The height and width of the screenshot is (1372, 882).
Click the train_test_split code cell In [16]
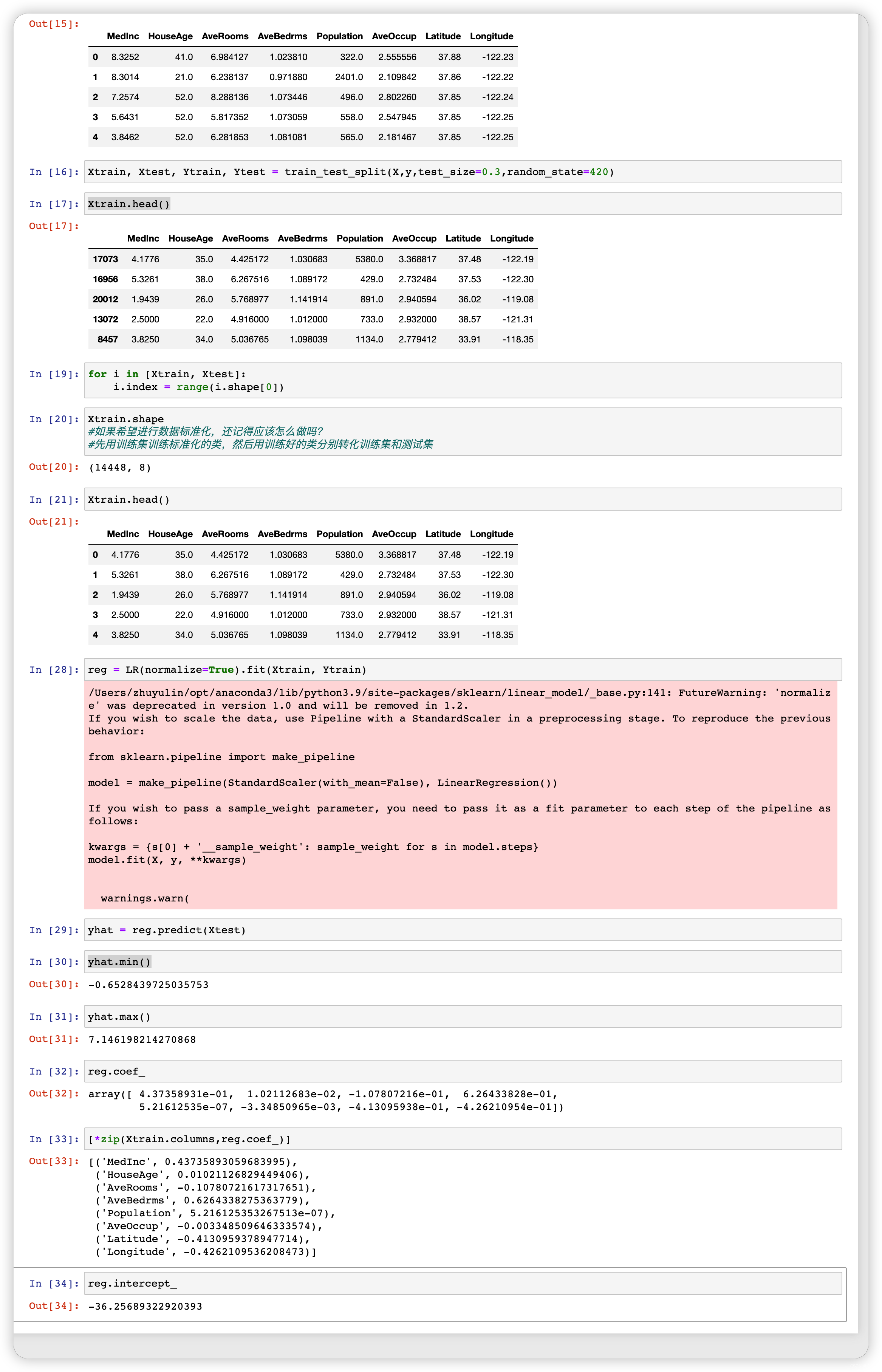463,172
